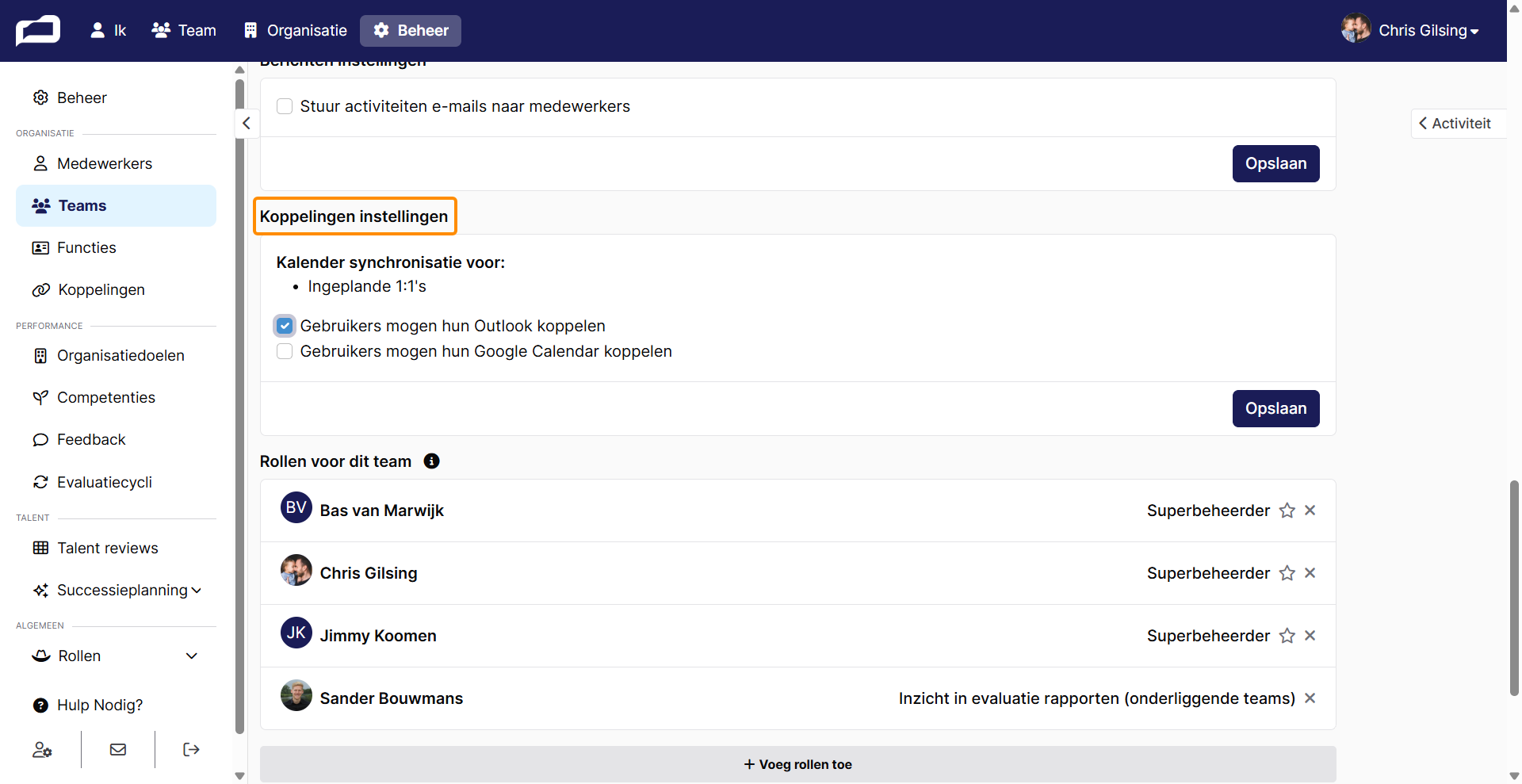Click the Medewerkers person icon
The width and height of the screenshot is (1522, 784).
[40, 163]
